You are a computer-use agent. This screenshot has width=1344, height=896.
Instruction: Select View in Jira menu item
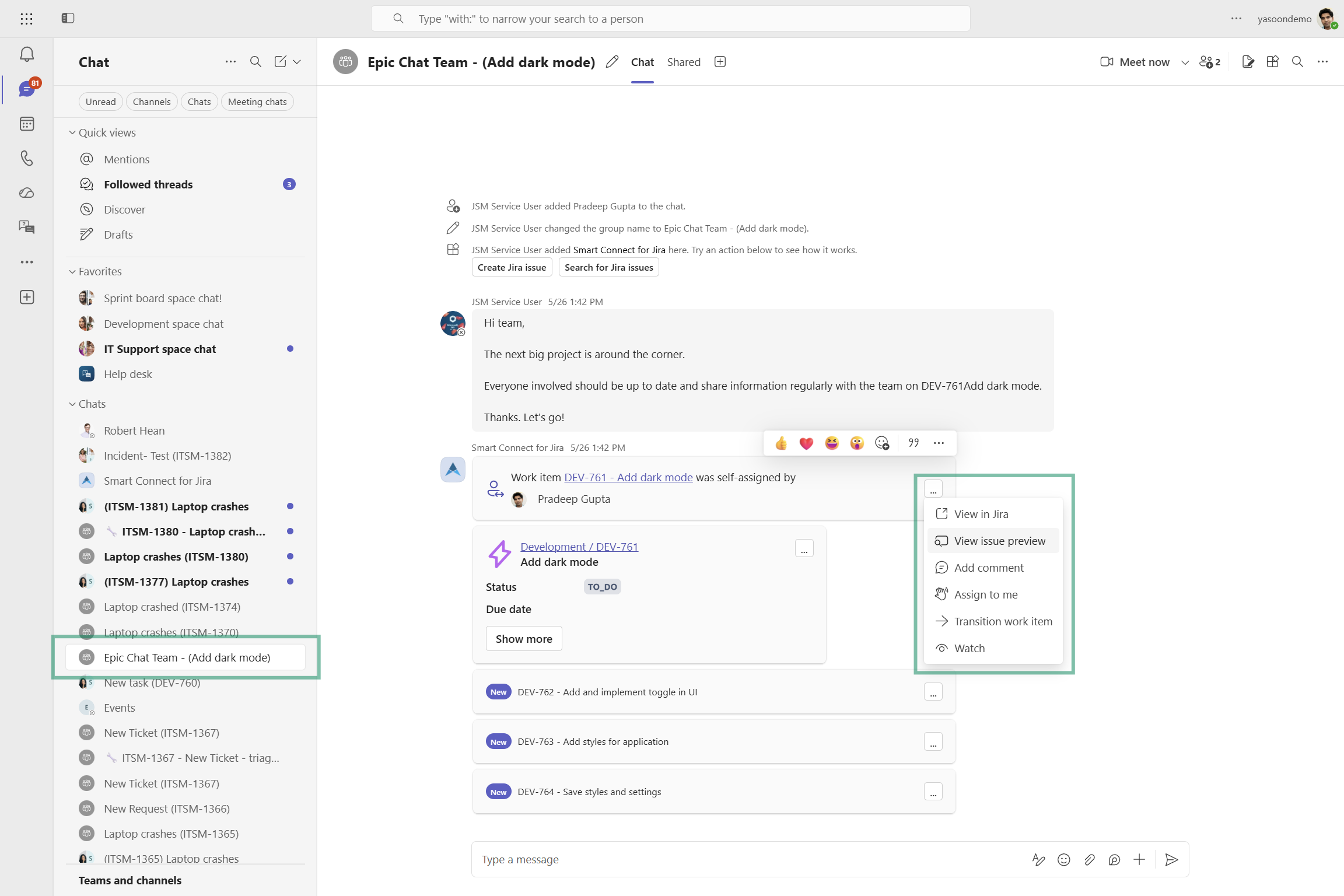pos(993,514)
